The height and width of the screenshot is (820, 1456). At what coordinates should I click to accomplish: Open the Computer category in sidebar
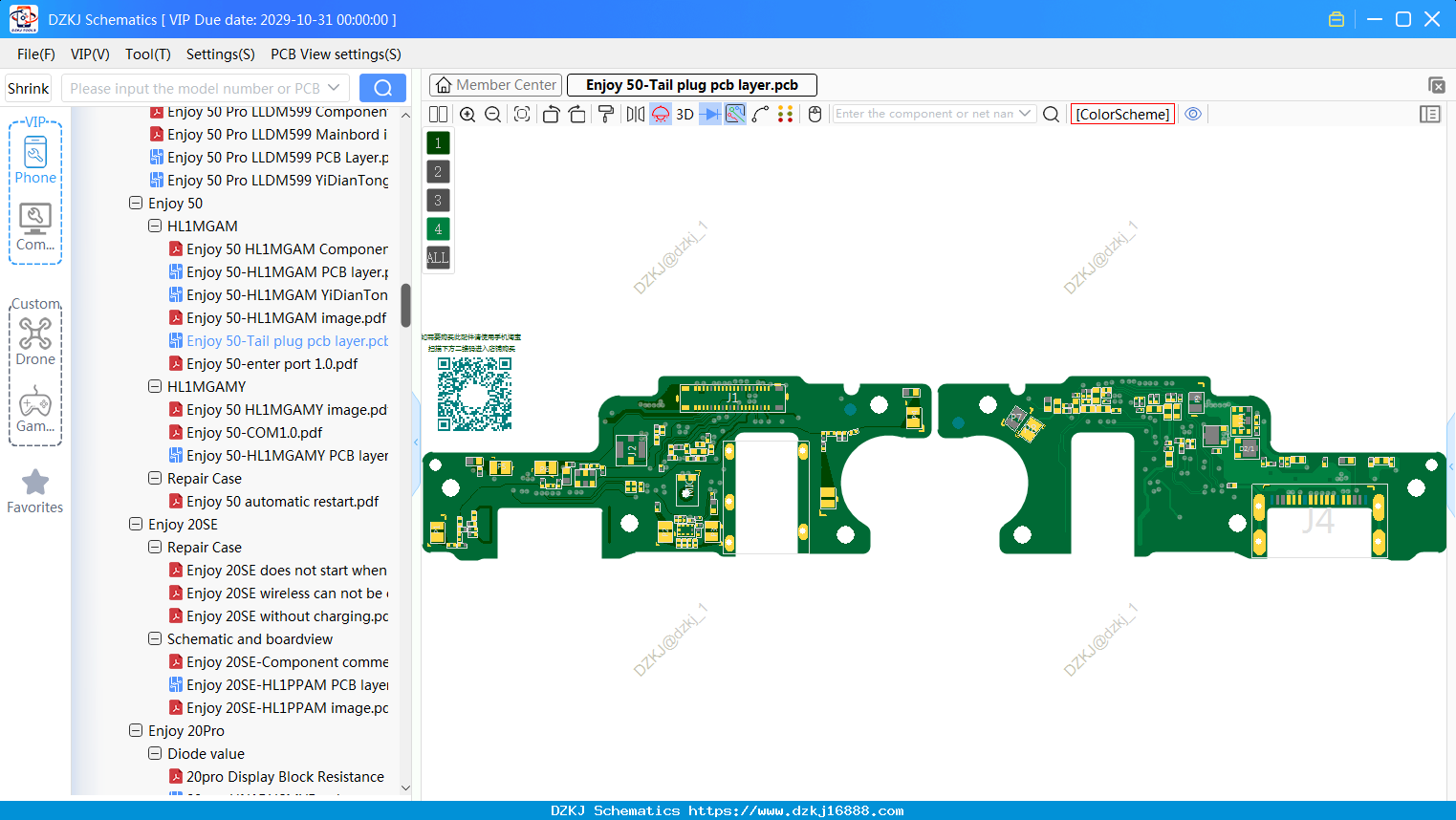click(x=35, y=227)
